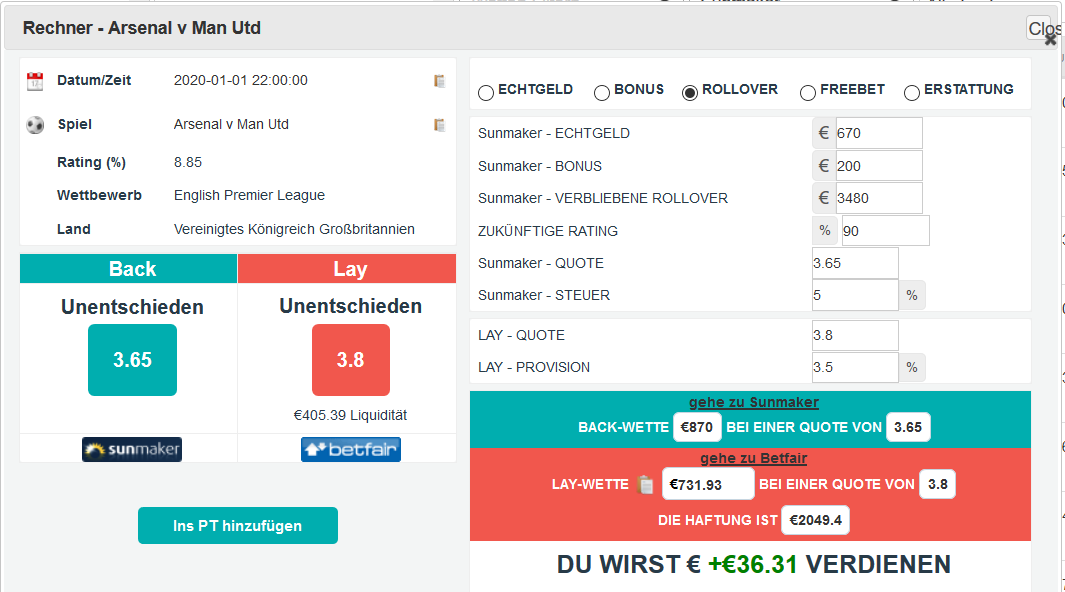This screenshot has width=1065, height=592.
Task: Edit the Sunmaker BONUS amount field
Action: point(878,166)
